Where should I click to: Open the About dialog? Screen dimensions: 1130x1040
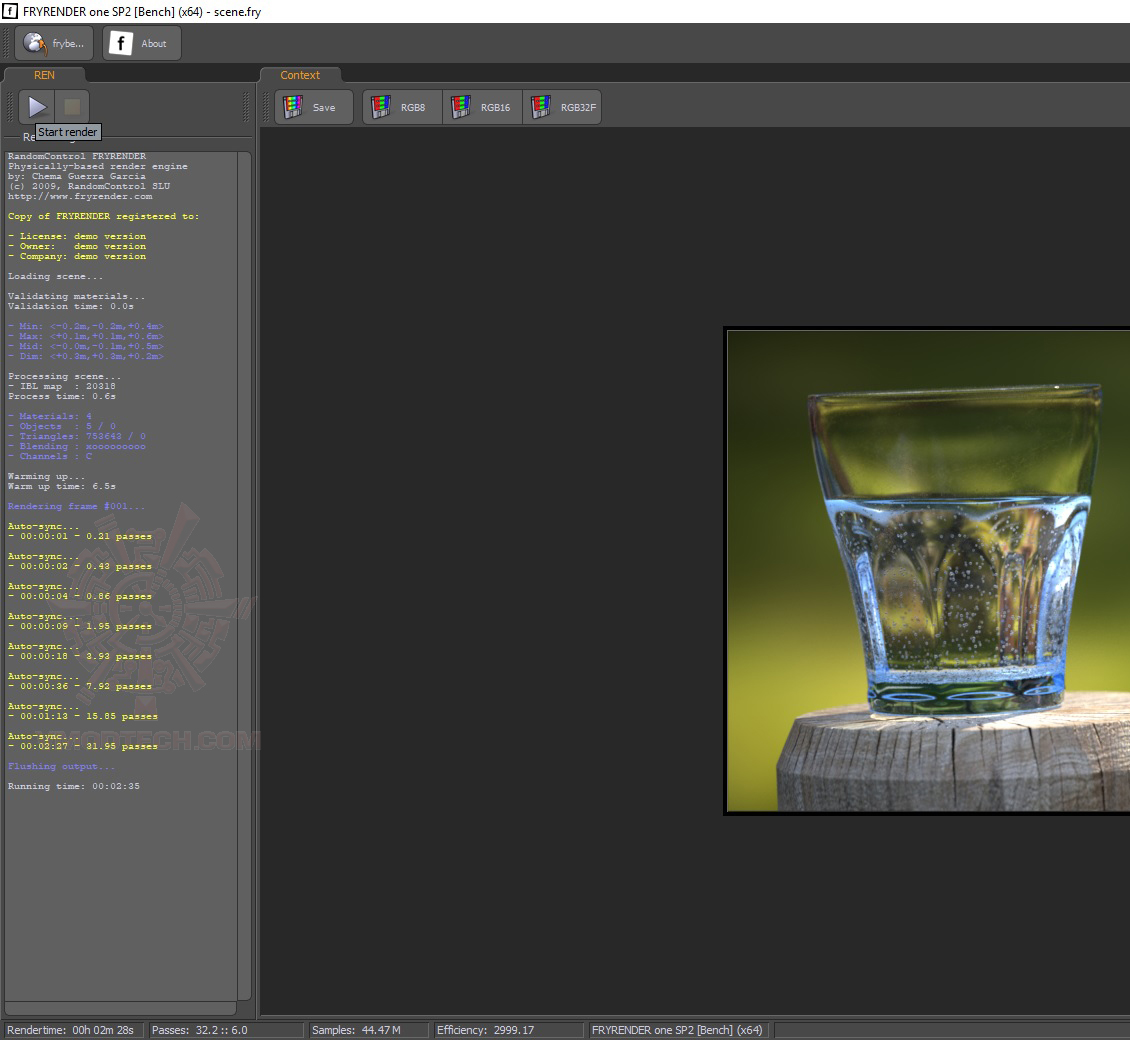coord(142,43)
